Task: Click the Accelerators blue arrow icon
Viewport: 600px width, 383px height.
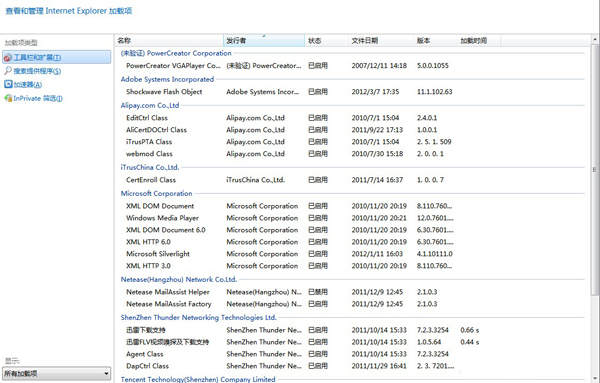Action: point(8,84)
